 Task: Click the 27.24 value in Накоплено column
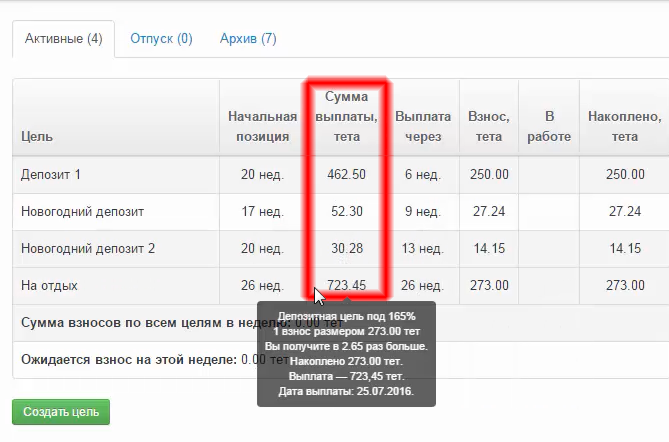(624, 212)
